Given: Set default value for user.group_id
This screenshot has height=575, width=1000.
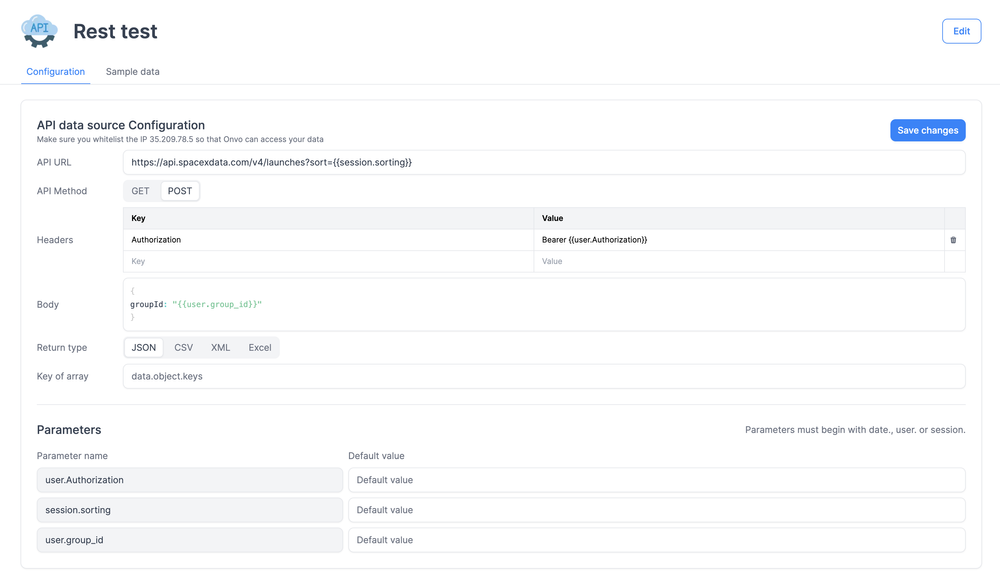Looking at the screenshot, I should tap(656, 540).
